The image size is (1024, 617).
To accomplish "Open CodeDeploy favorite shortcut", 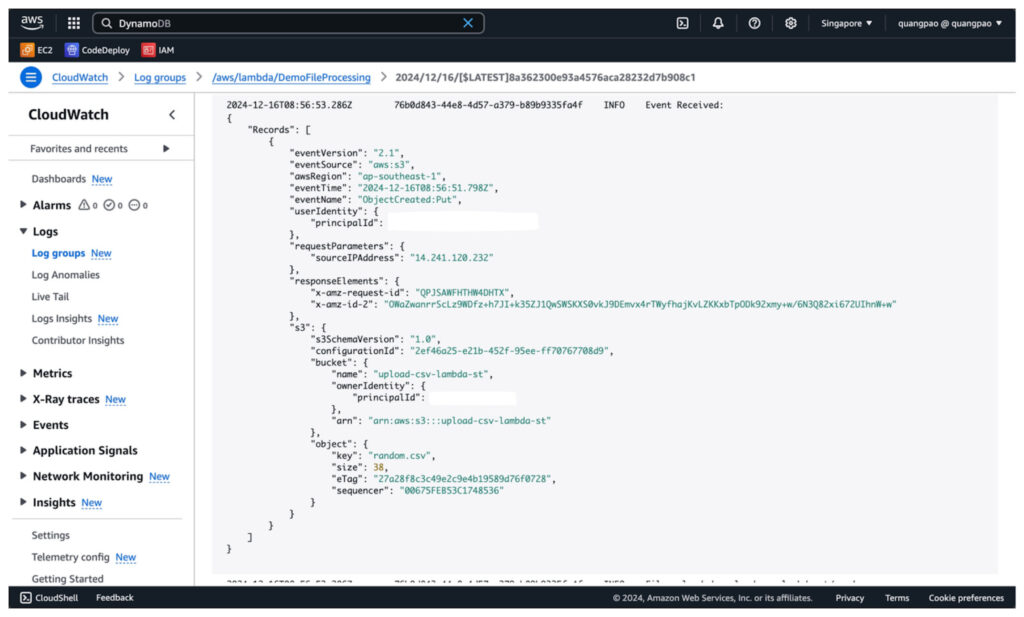I will [x=97, y=50].
